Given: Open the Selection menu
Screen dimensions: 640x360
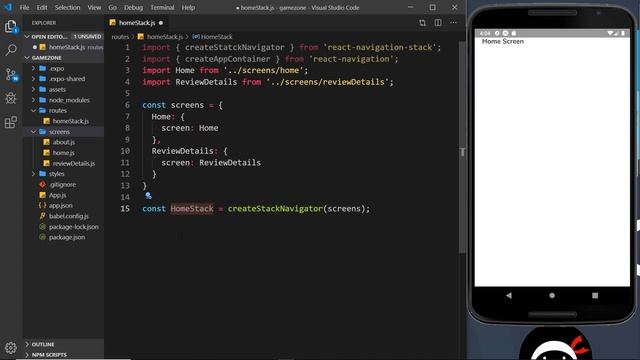Looking at the screenshot, I should 67,7.
